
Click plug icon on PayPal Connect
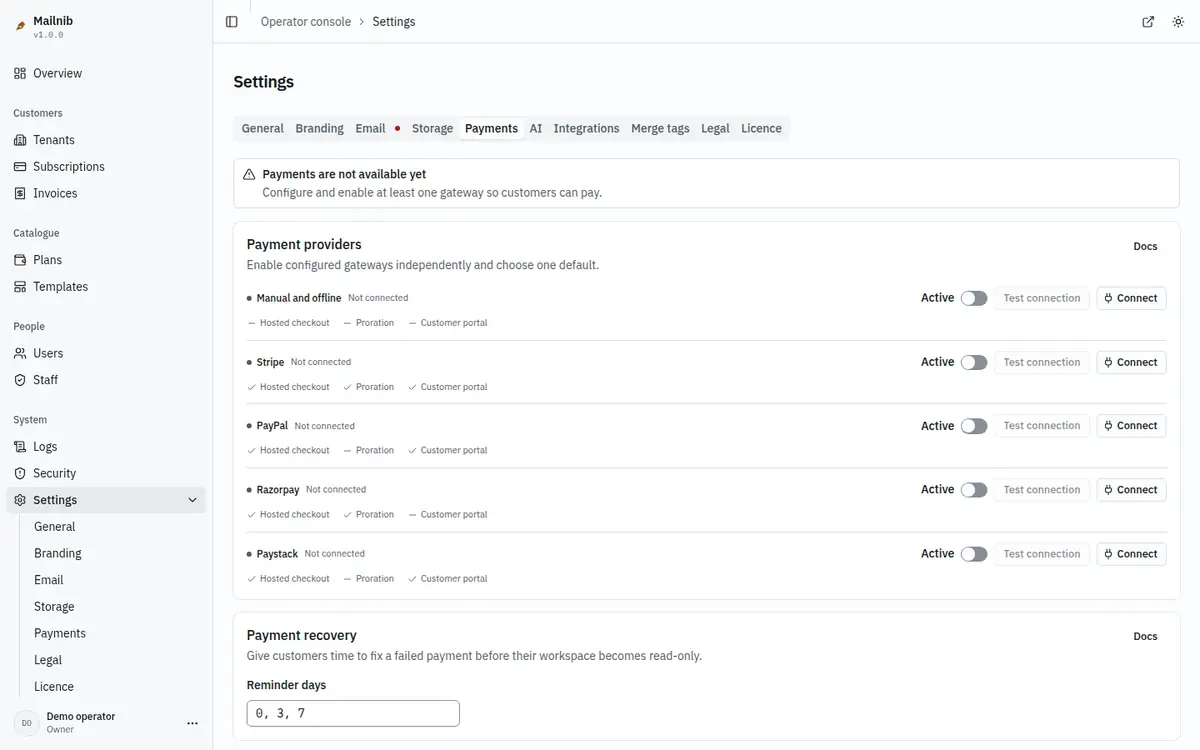1108,426
